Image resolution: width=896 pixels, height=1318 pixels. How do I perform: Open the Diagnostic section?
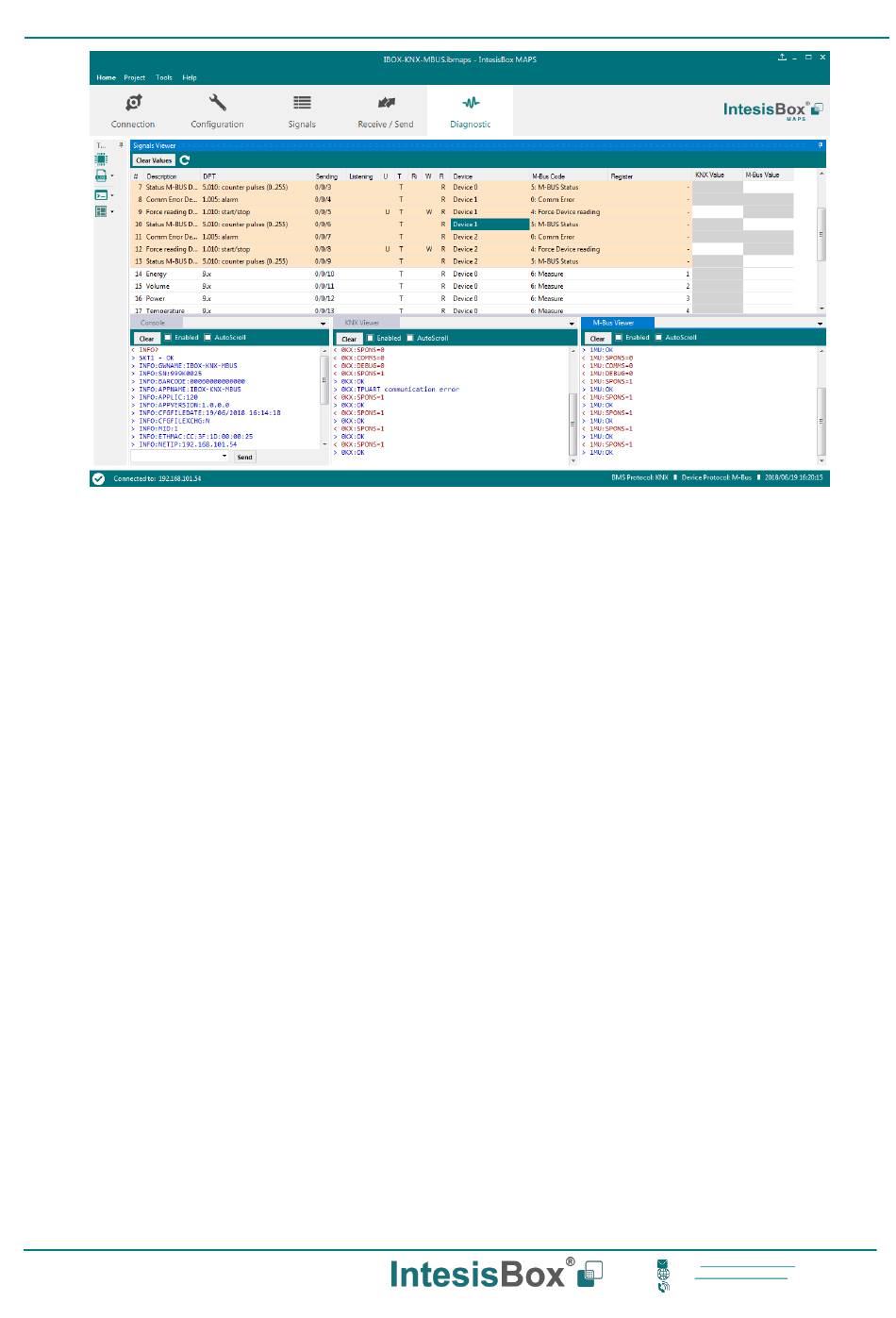coord(470,110)
